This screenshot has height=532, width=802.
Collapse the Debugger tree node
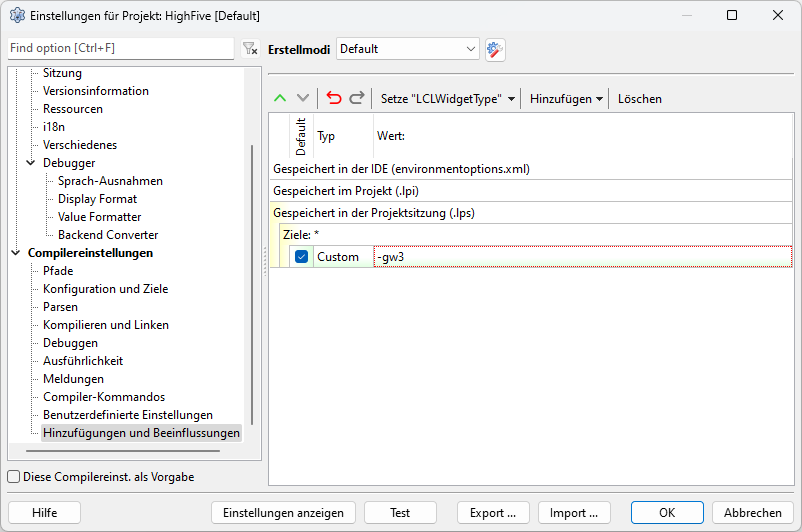coord(31,163)
